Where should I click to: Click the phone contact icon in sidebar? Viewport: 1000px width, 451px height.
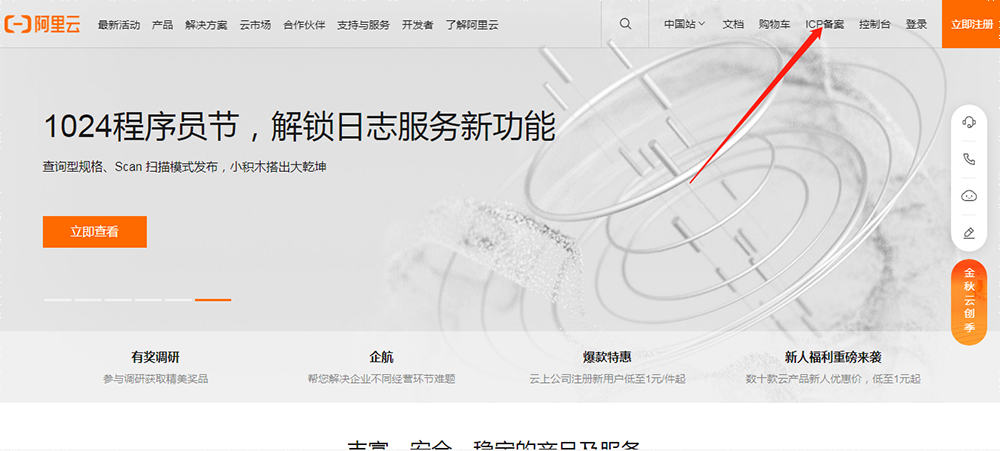[x=968, y=159]
